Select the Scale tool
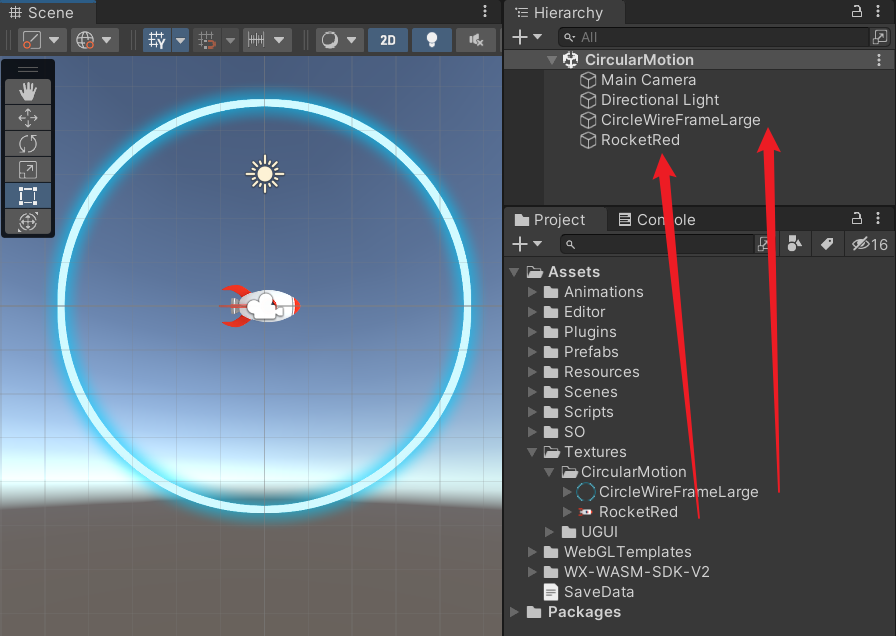 pyautogui.click(x=28, y=169)
